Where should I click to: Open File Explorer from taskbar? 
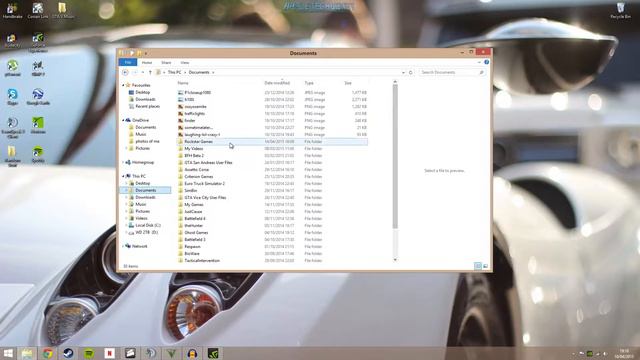click(x=27, y=353)
